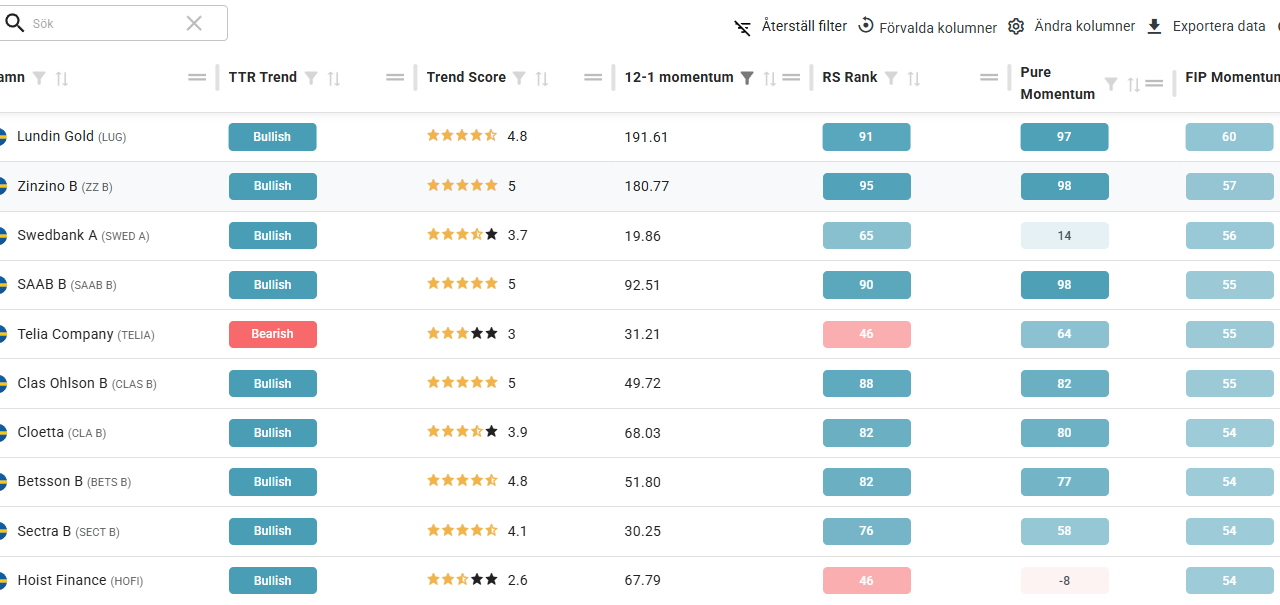The image size is (1280, 605).
Task: Toggle sort arrows on Trend Score column
Action: [x=542, y=78]
